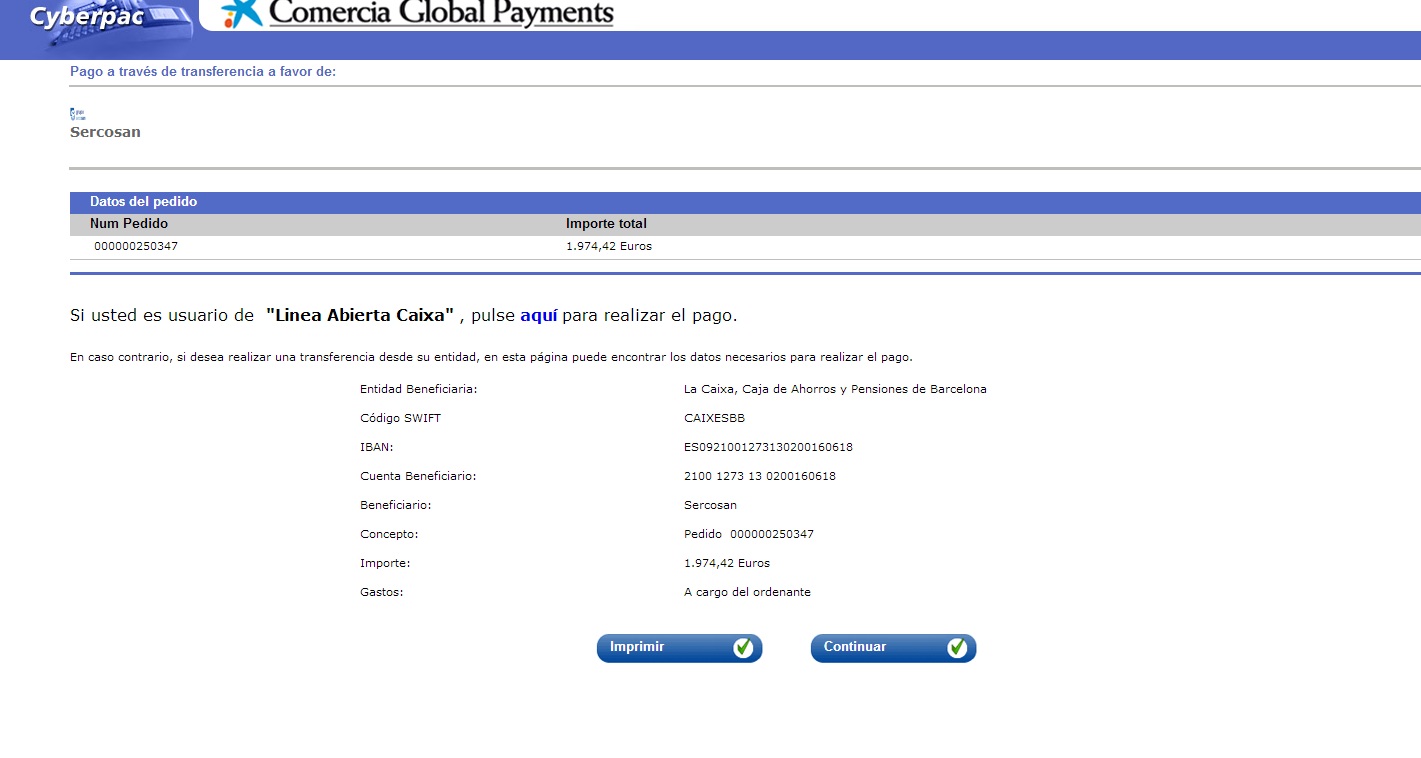The width and height of the screenshot is (1421, 758).
Task: Click the Imprimir button
Action: (x=680, y=648)
